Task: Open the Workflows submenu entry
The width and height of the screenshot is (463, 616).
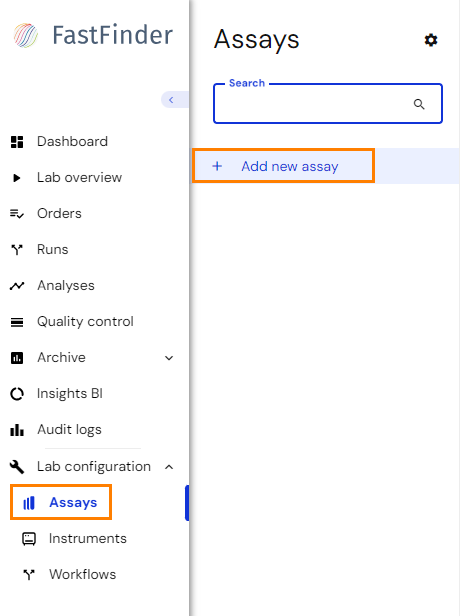Action: coord(82,574)
